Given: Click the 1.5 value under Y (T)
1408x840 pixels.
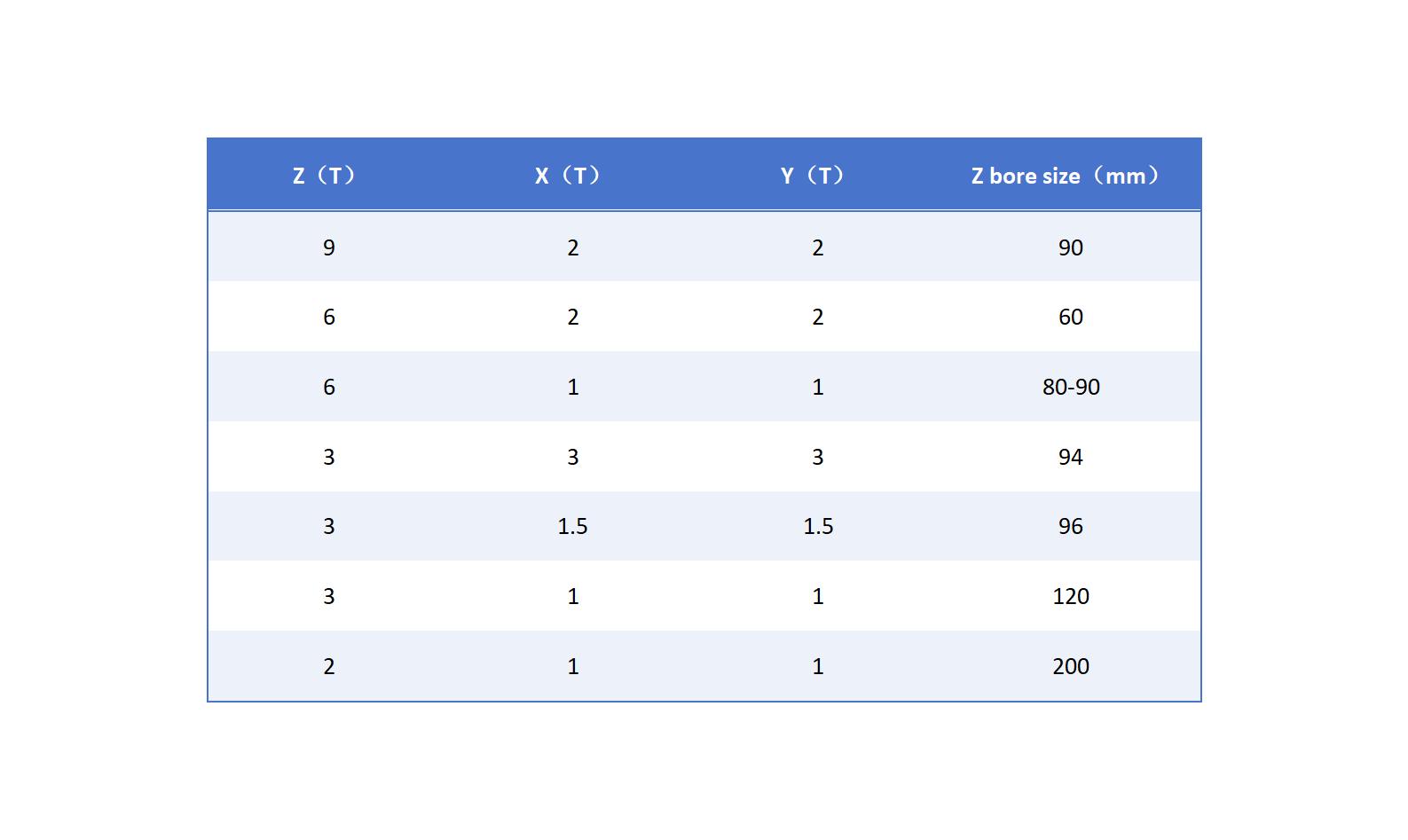Looking at the screenshot, I should point(818,526).
